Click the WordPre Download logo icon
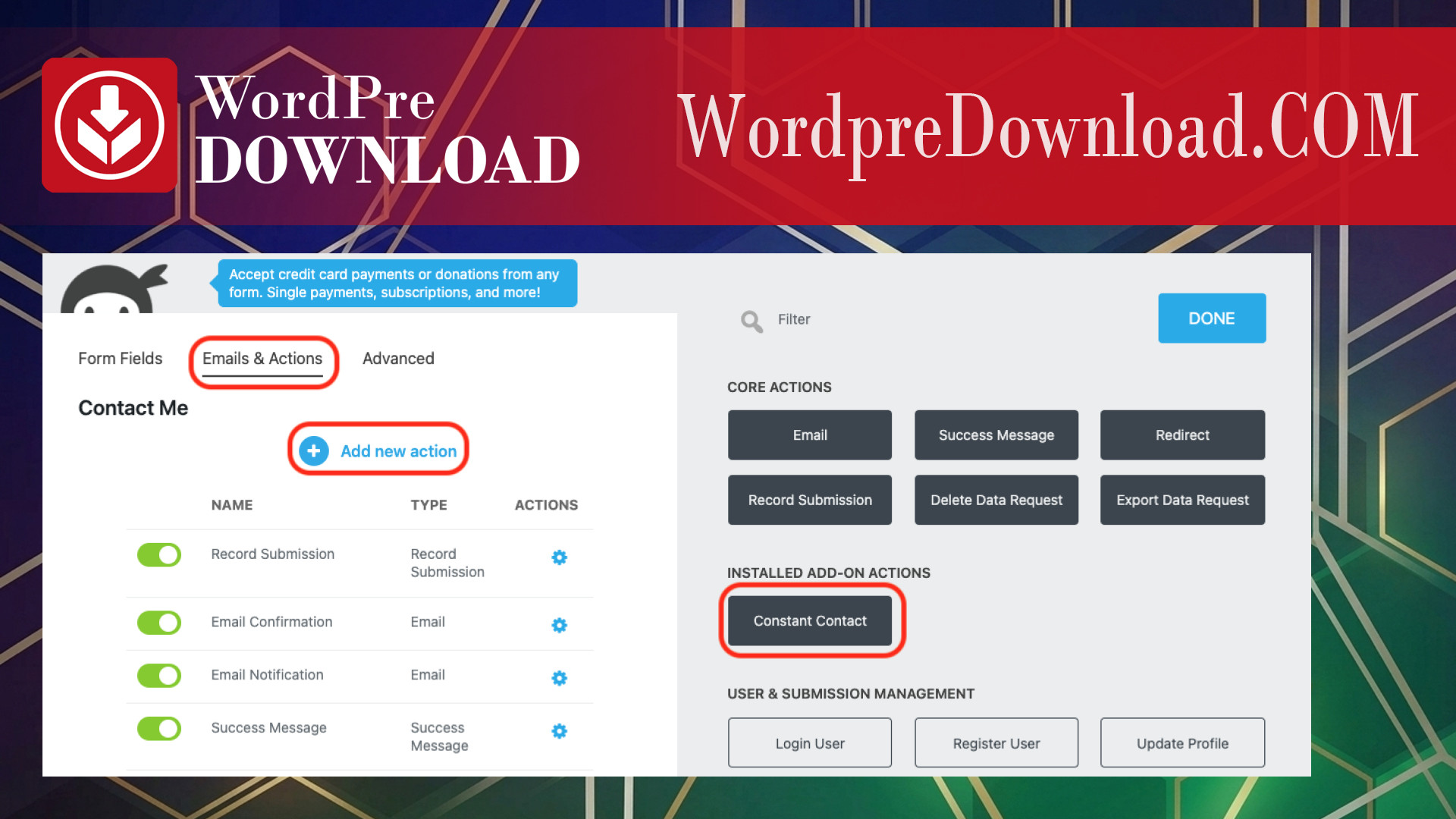The height and width of the screenshot is (819, 1456). coord(110,125)
